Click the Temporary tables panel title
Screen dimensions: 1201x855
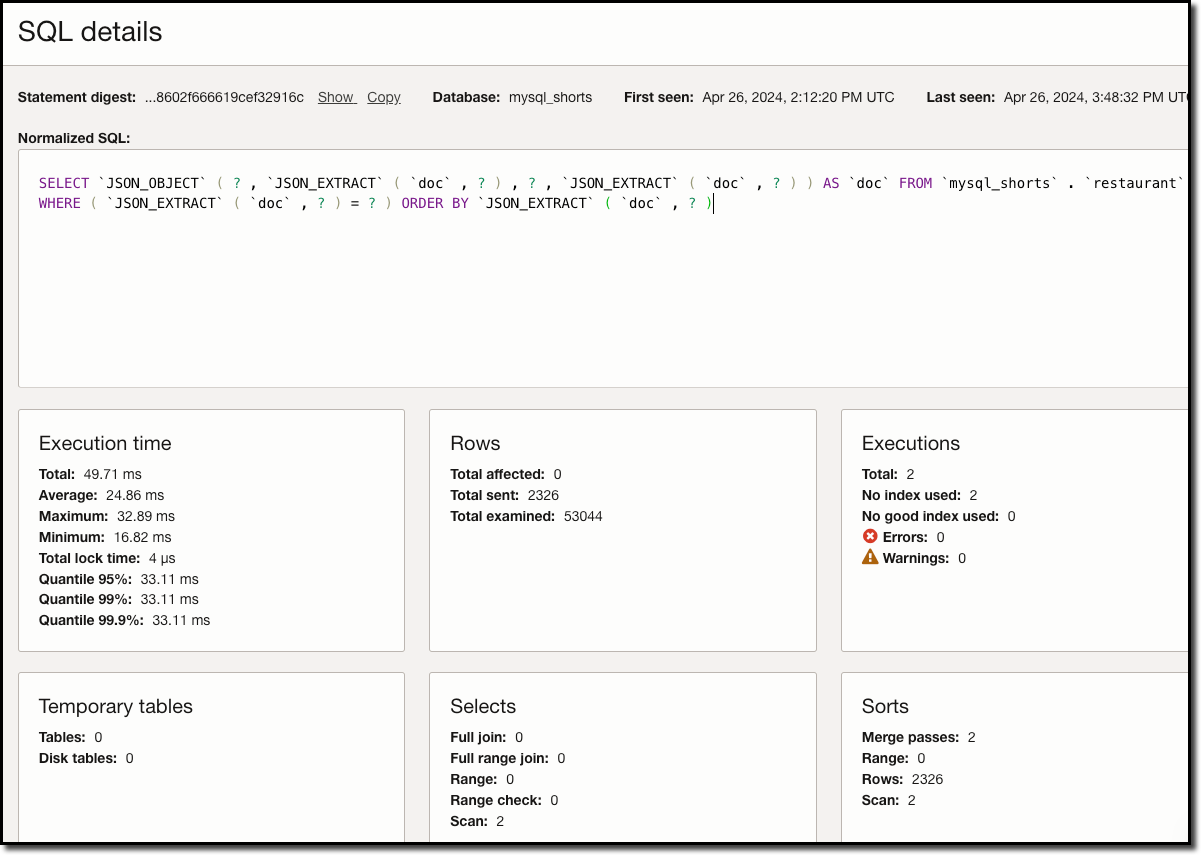click(115, 706)
